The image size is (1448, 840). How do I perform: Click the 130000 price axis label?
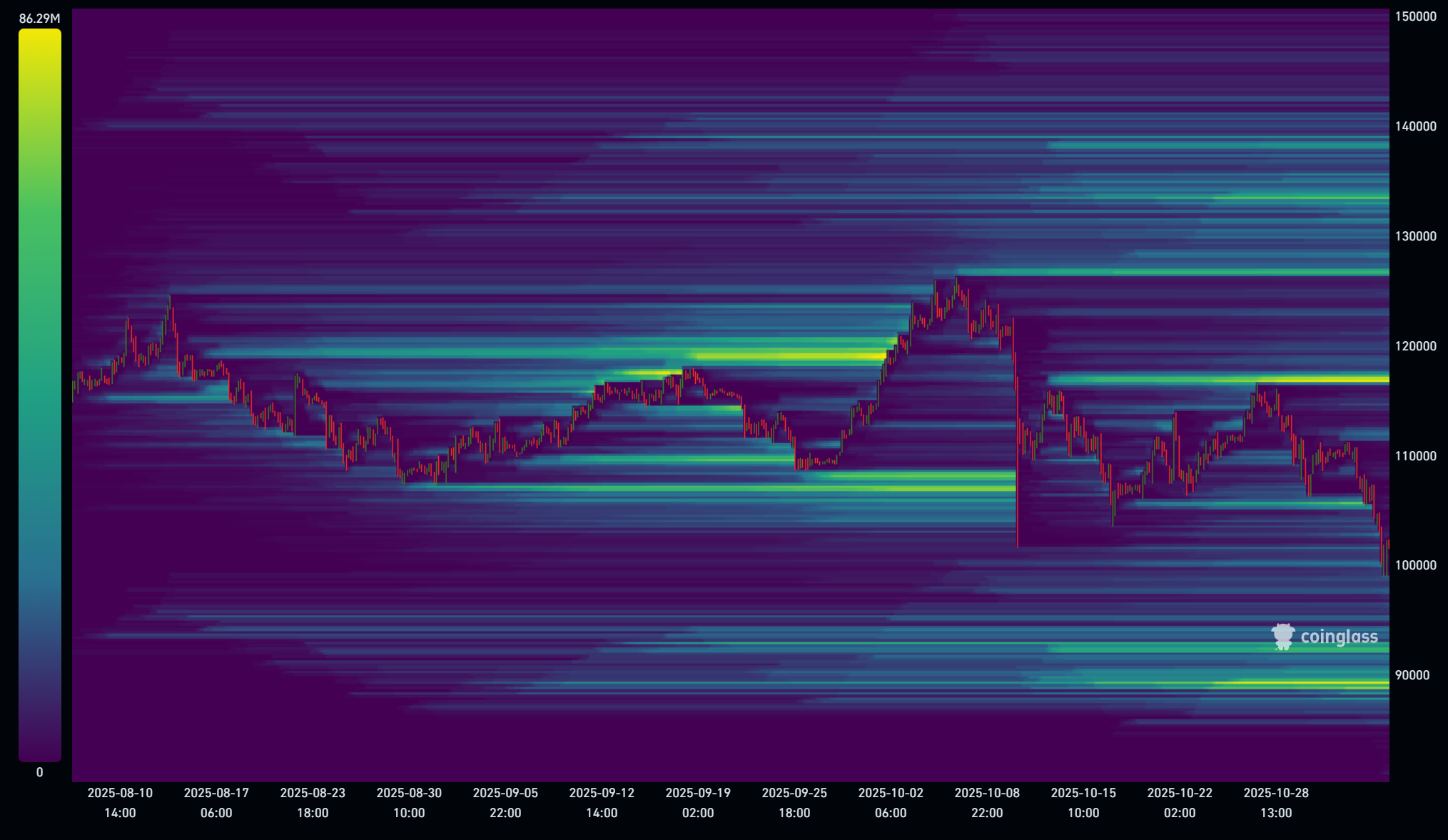click(x=1415, y=236)
